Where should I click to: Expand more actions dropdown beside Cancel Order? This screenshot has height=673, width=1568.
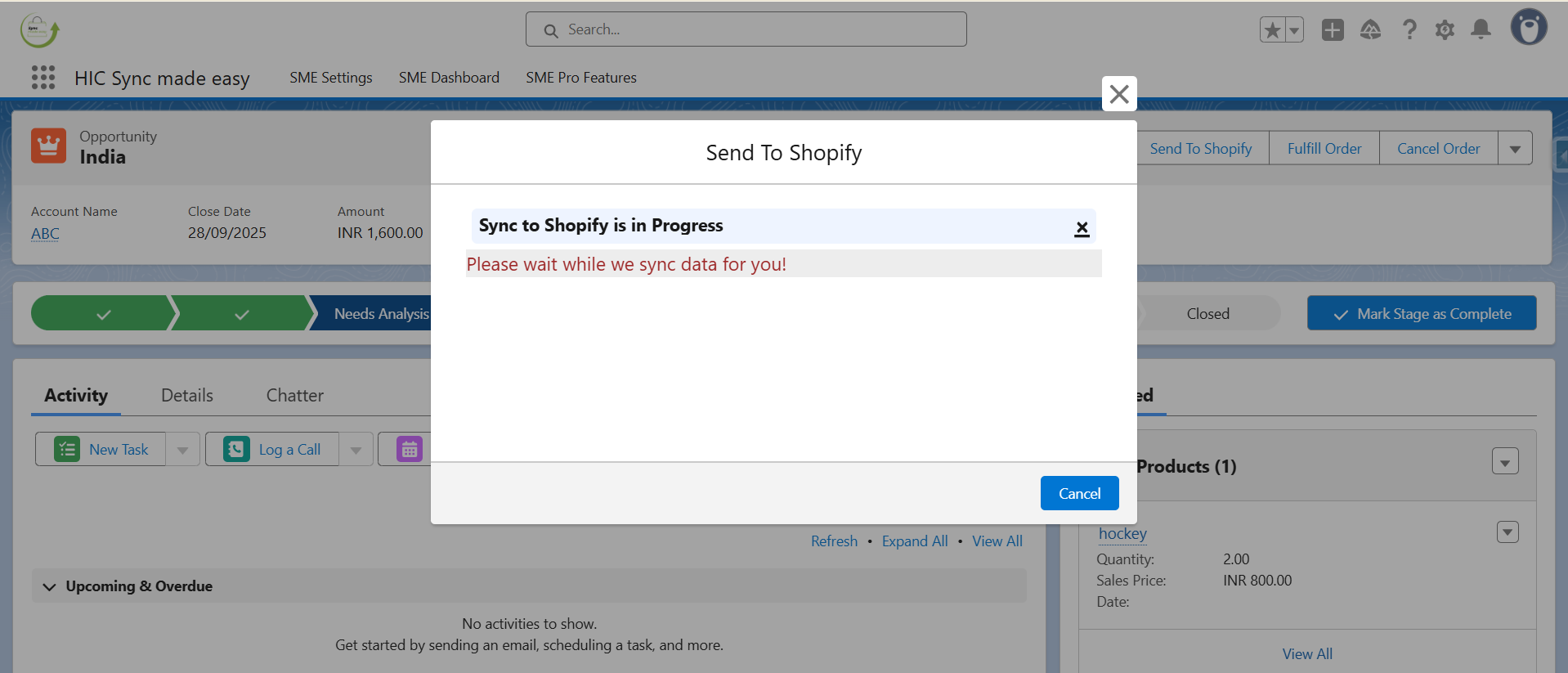coord(1515,149)
